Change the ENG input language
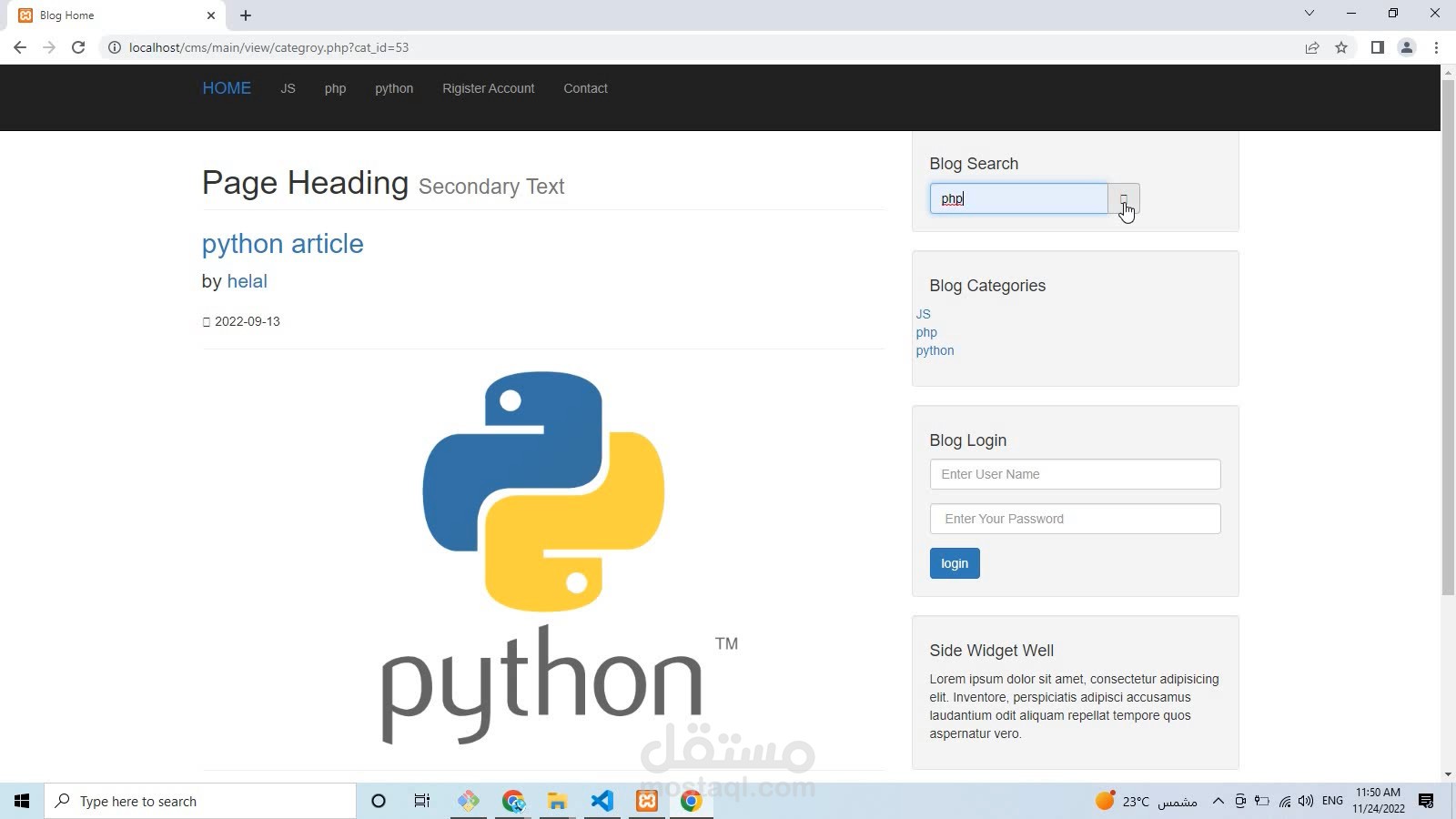 tap(1332, 801)
